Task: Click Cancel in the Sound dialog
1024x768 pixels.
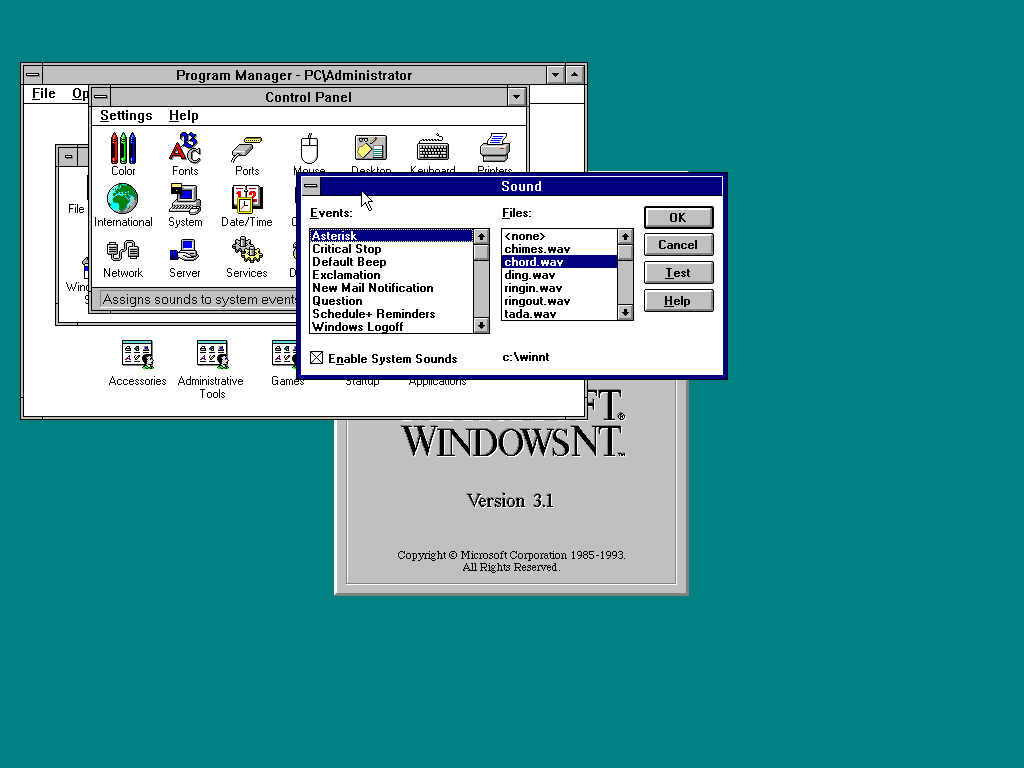Action: [679, 245]
